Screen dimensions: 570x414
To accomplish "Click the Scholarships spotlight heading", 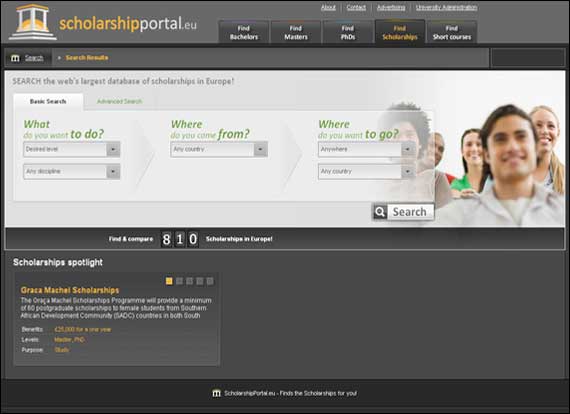I will [x=58, y=262].
